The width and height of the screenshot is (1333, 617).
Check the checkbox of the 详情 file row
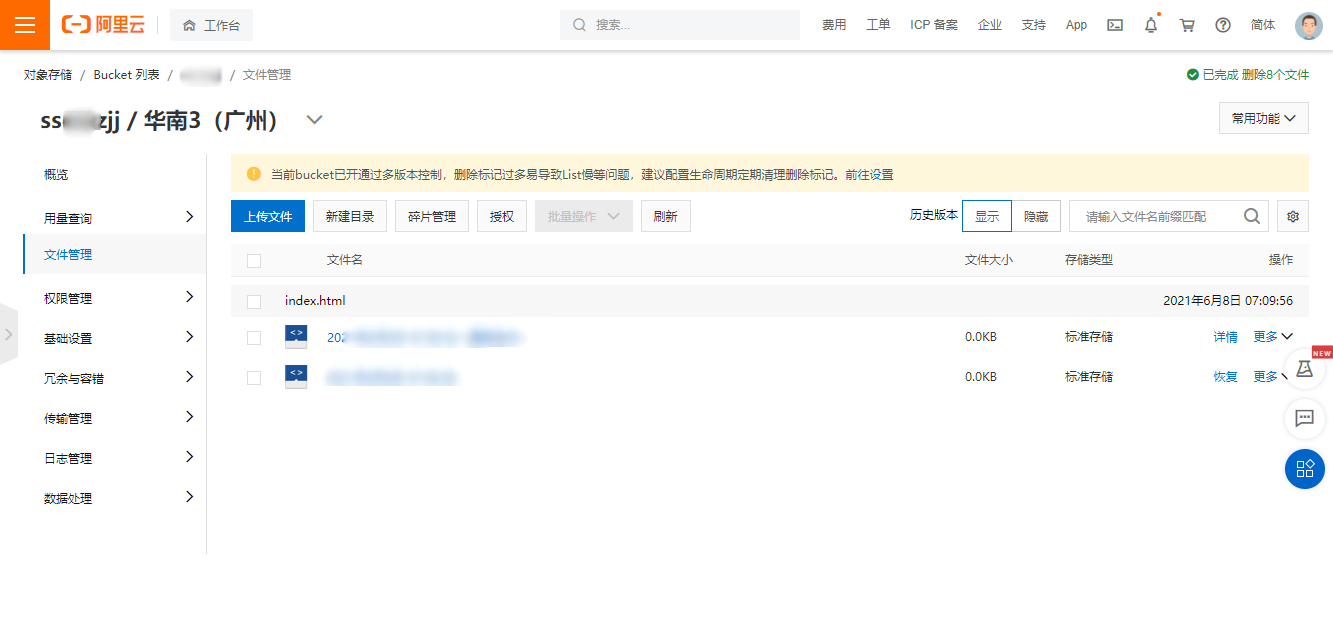[254, 338]
